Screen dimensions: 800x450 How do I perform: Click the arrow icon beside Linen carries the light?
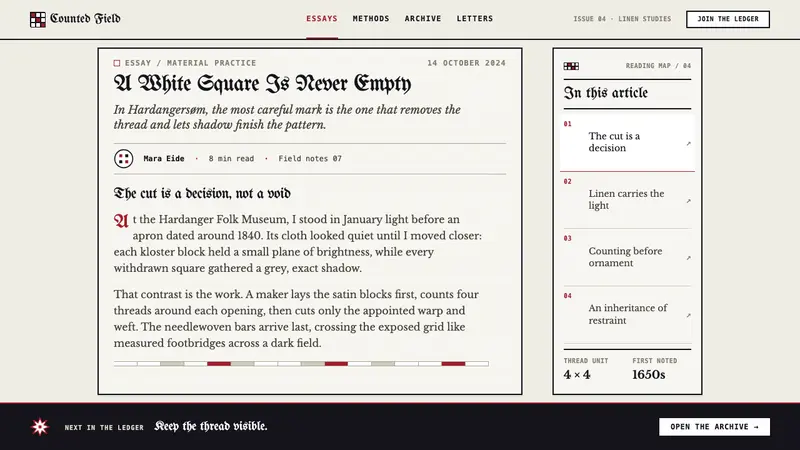[x=688, y=201]
